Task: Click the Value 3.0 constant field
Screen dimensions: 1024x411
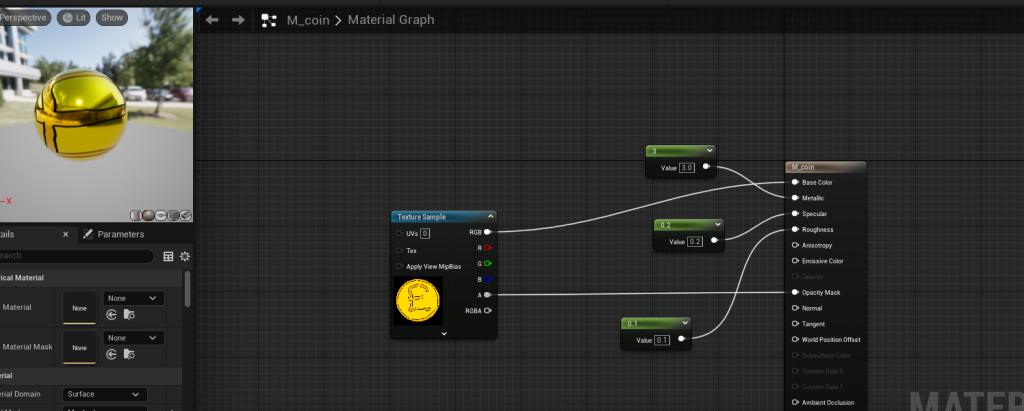Action: 686,168
